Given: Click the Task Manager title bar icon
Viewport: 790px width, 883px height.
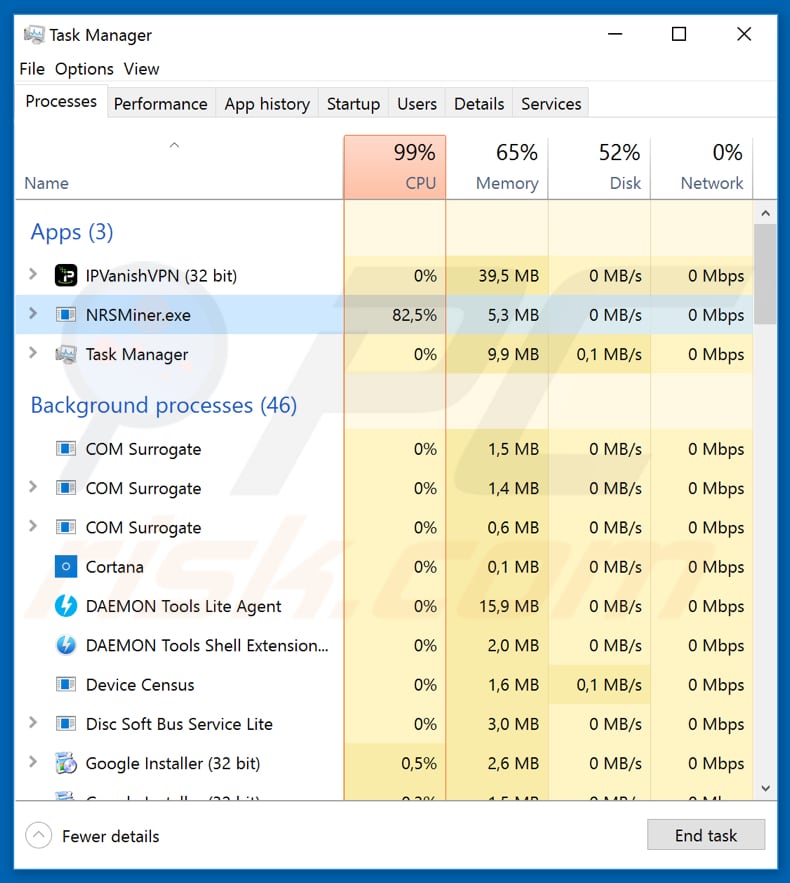Looking at the screenshot, I should point(34,35).
